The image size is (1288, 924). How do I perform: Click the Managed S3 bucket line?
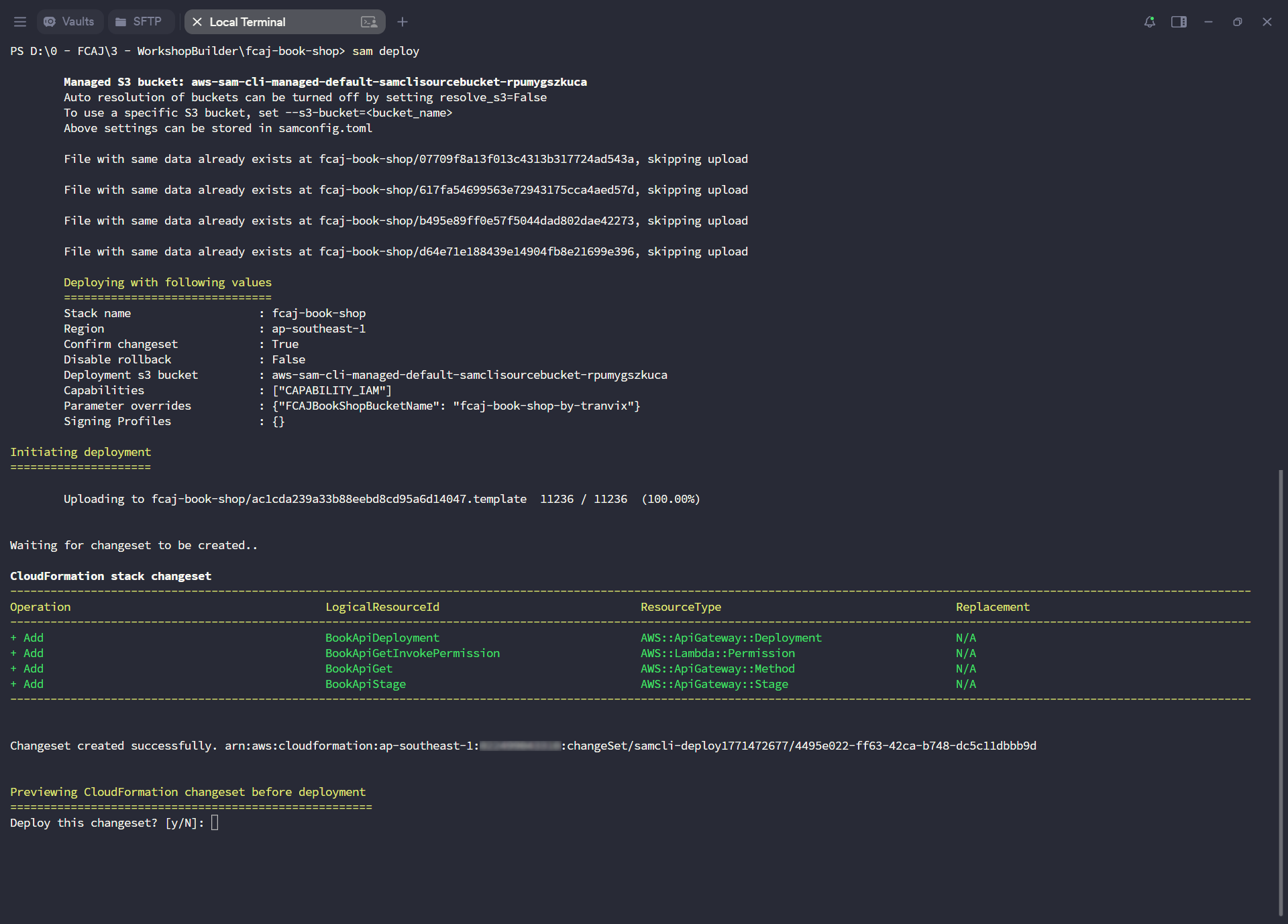(325, 82)
